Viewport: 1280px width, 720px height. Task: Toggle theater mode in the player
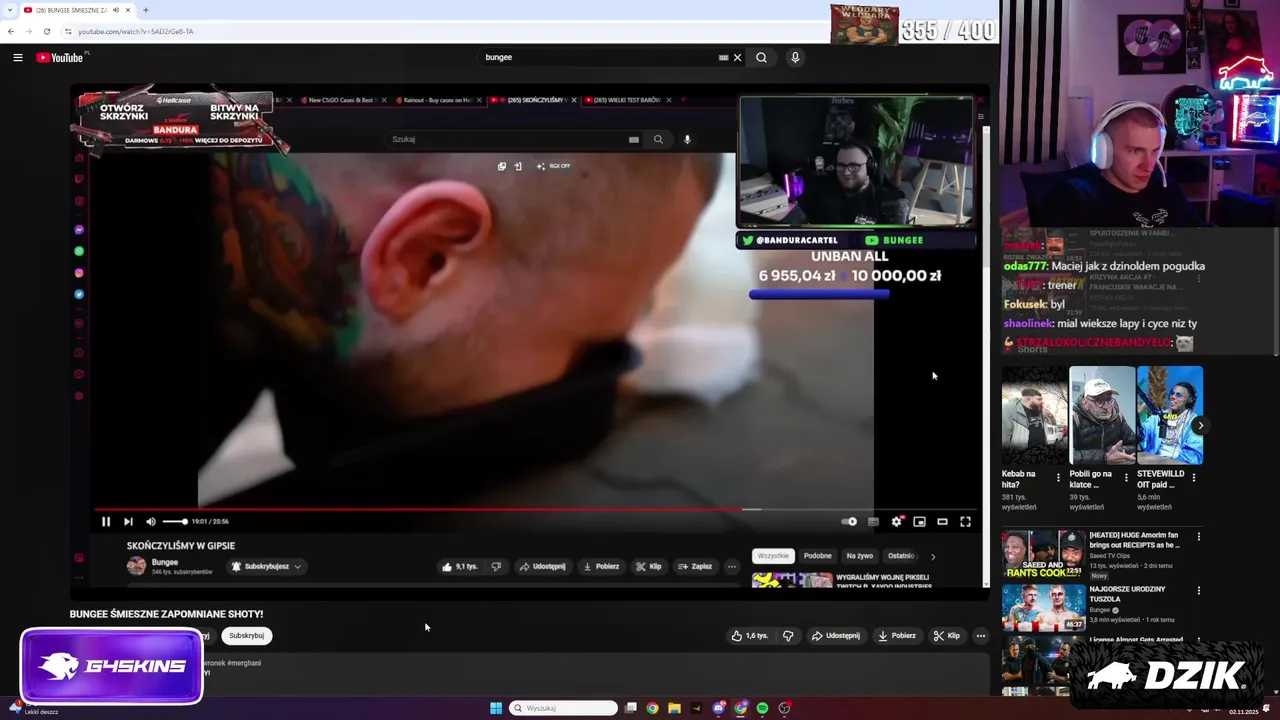click(x=942, y=521)
